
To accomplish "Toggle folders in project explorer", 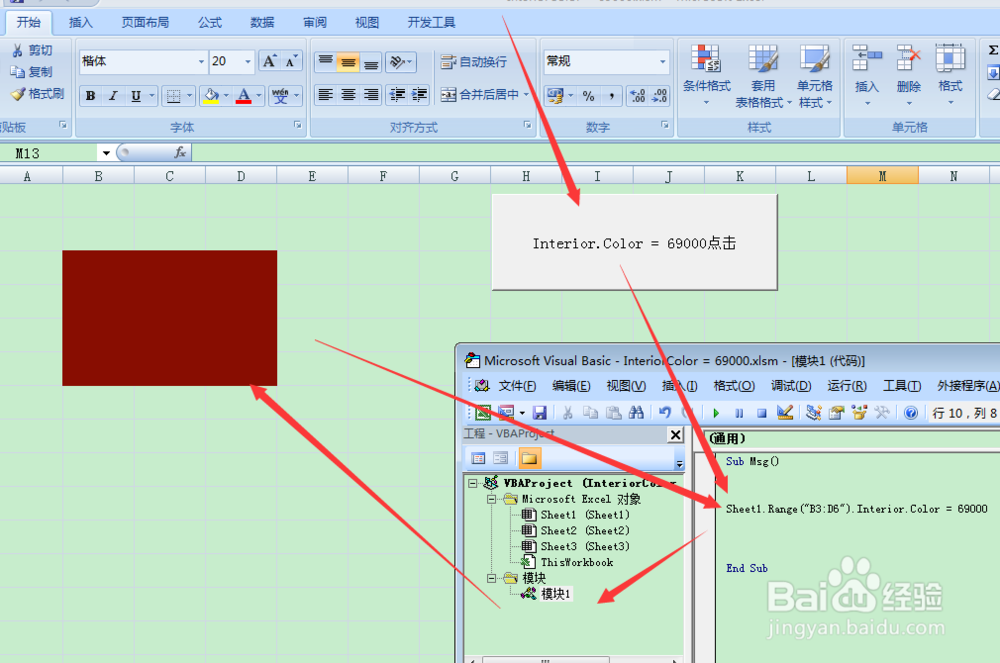I will pyautogui.click(x=529, y=458).
